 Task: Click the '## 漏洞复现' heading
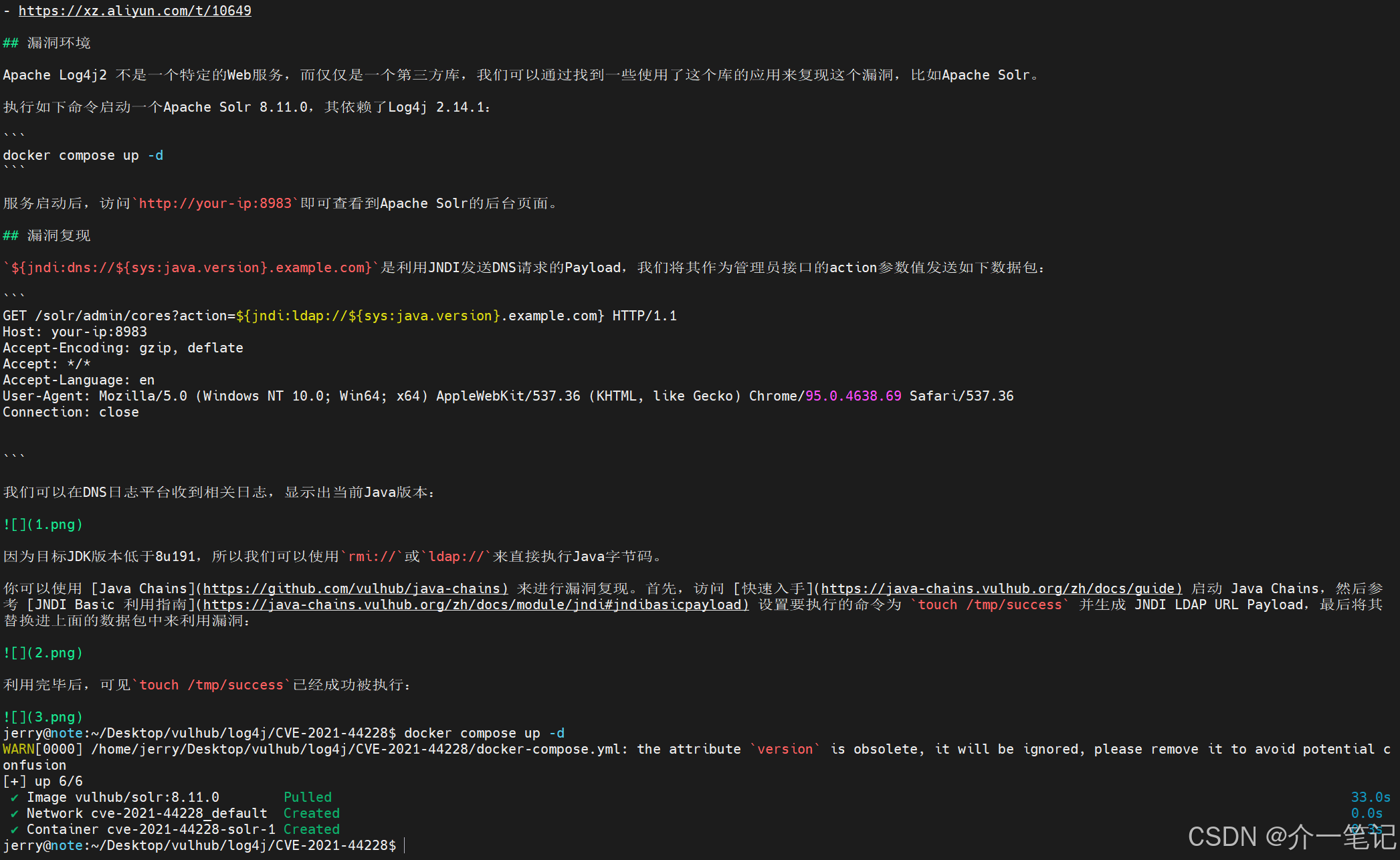[47, 235]
